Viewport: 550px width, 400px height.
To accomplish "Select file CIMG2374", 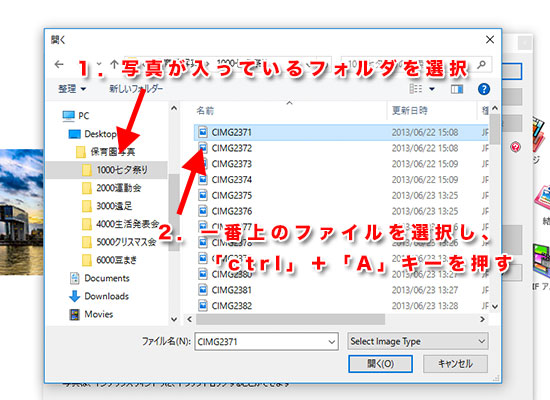I will [232, 180].
